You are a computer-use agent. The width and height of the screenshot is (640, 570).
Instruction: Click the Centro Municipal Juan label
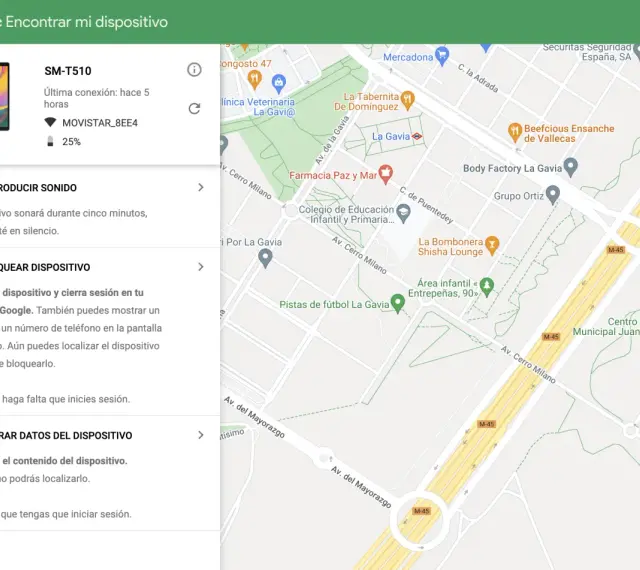pos(606,327)
